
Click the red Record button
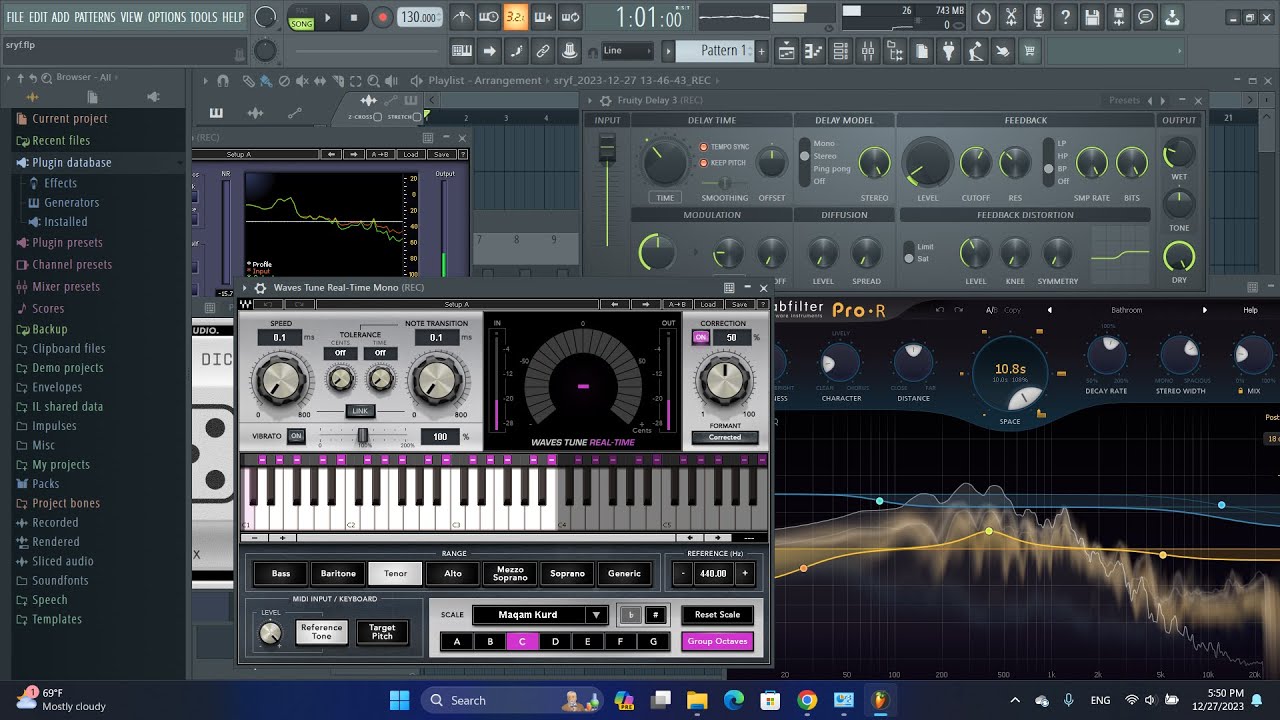tap(382, 17)
